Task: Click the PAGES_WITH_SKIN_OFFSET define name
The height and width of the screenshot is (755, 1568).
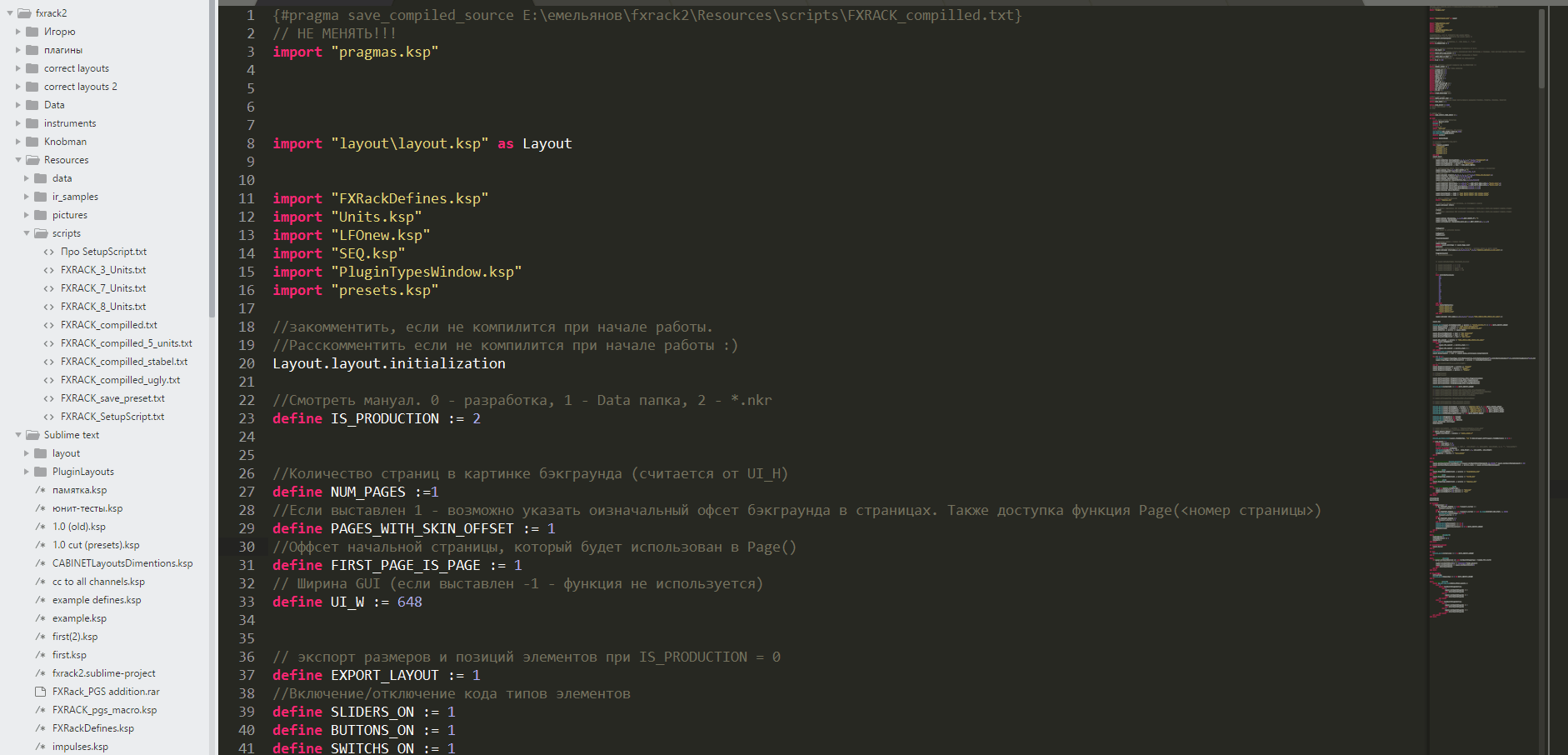Action: pyautogui.click(x=422, y=528)
